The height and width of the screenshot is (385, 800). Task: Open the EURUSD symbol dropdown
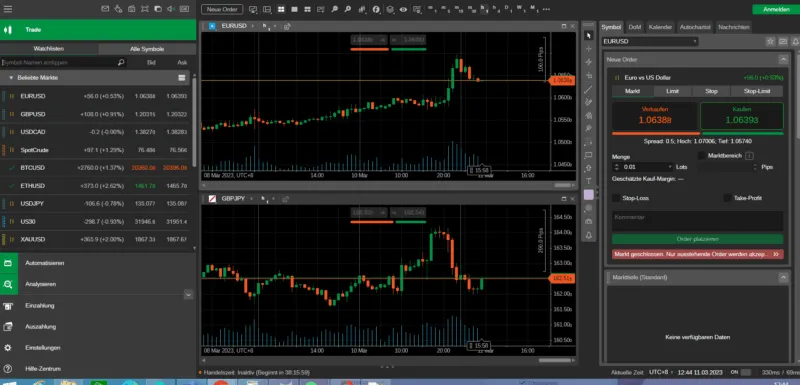point(650,41)
